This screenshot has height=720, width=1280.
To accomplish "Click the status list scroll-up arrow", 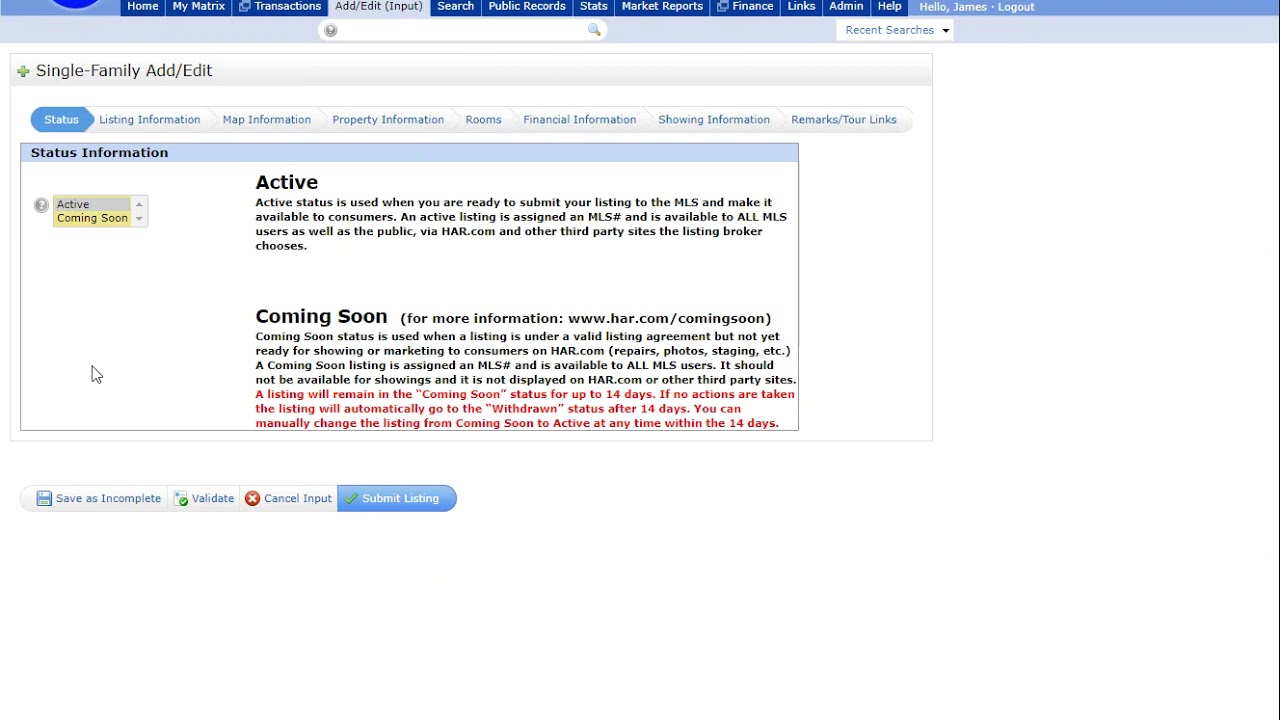I will point(139,204).
